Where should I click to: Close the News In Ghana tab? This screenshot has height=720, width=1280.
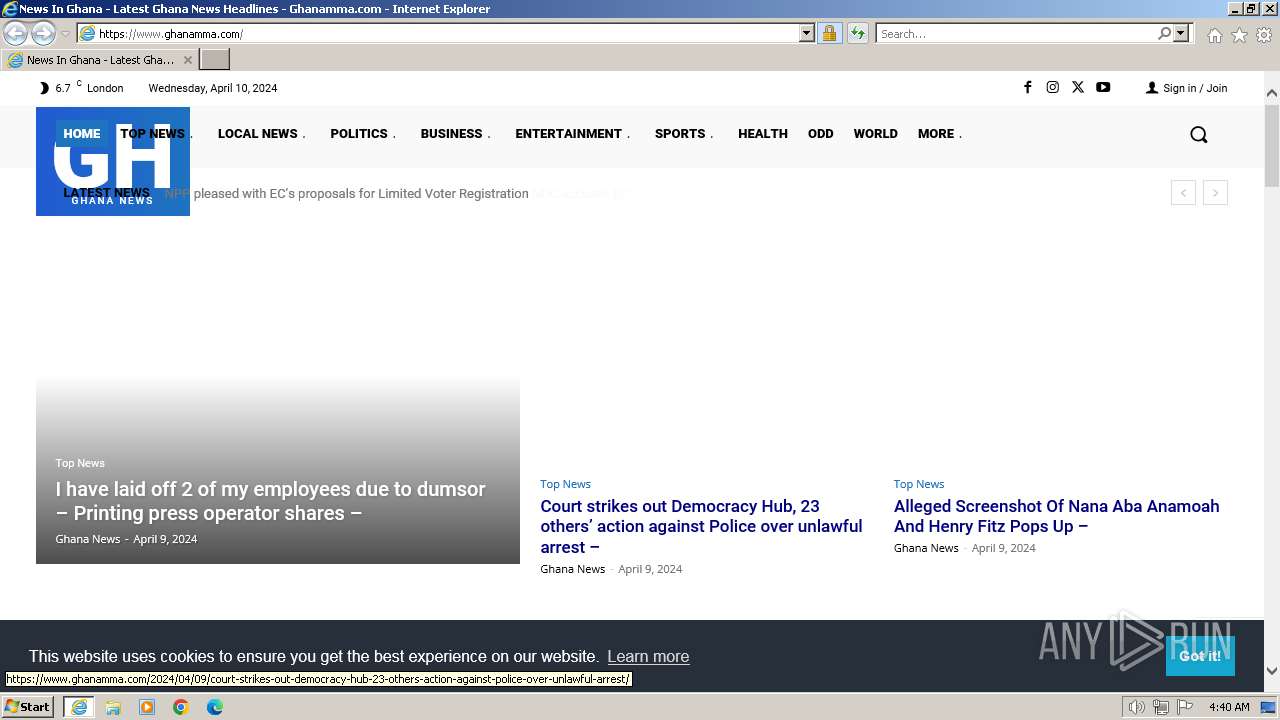(187, 60)
